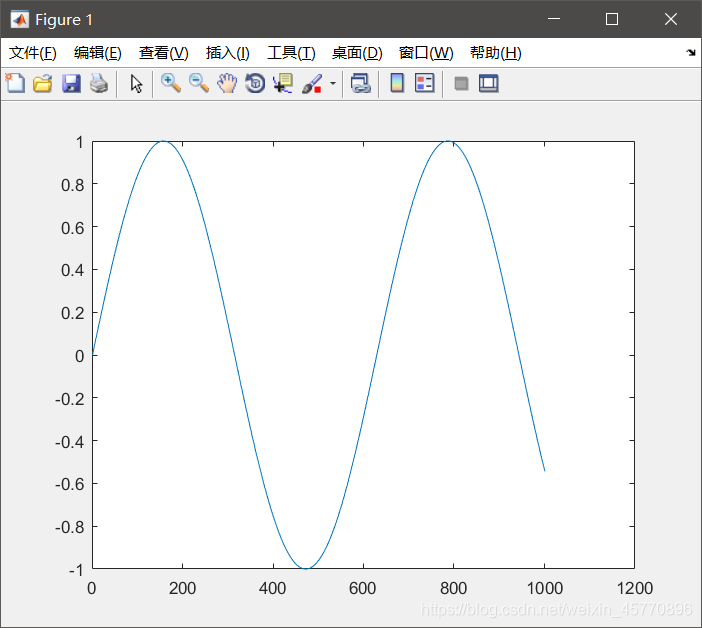This screenshot has width=702, height=628.
Task: Dock the figure using the corner arrow
Action: 690,53
